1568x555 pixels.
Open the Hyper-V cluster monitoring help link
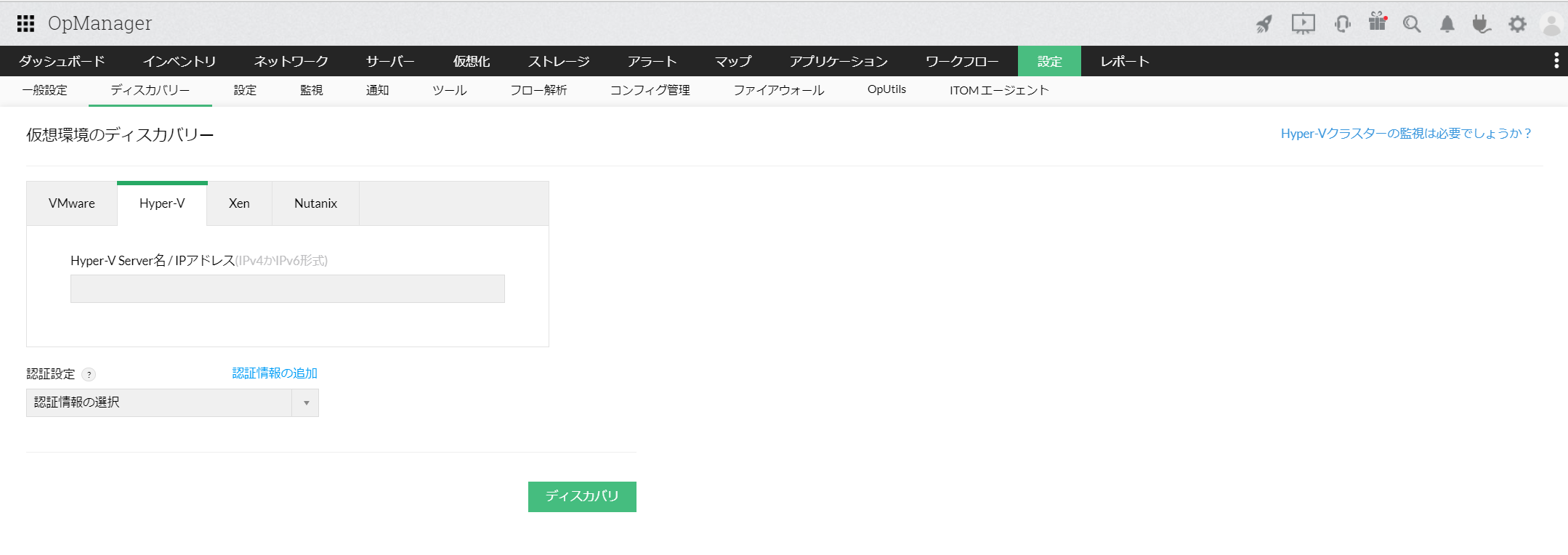(1406, 134)
